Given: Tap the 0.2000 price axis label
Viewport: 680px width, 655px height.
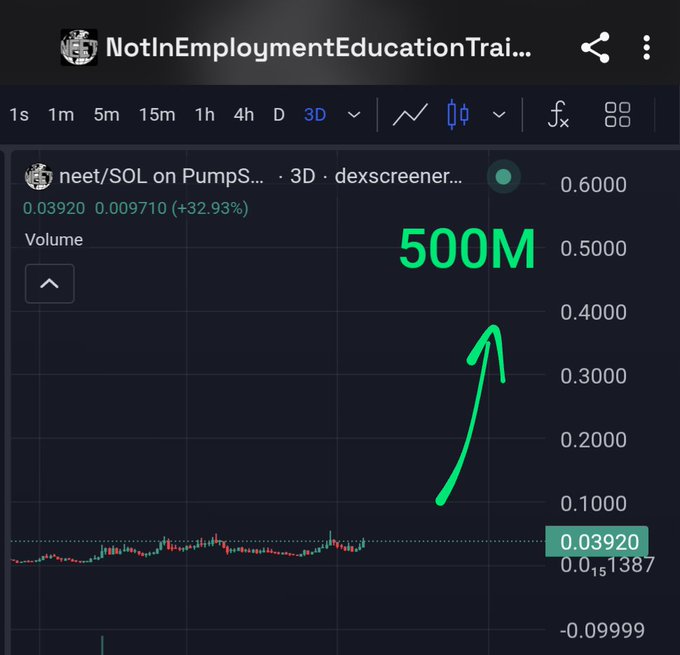Looking at the screenshot, I should [593, 440].
